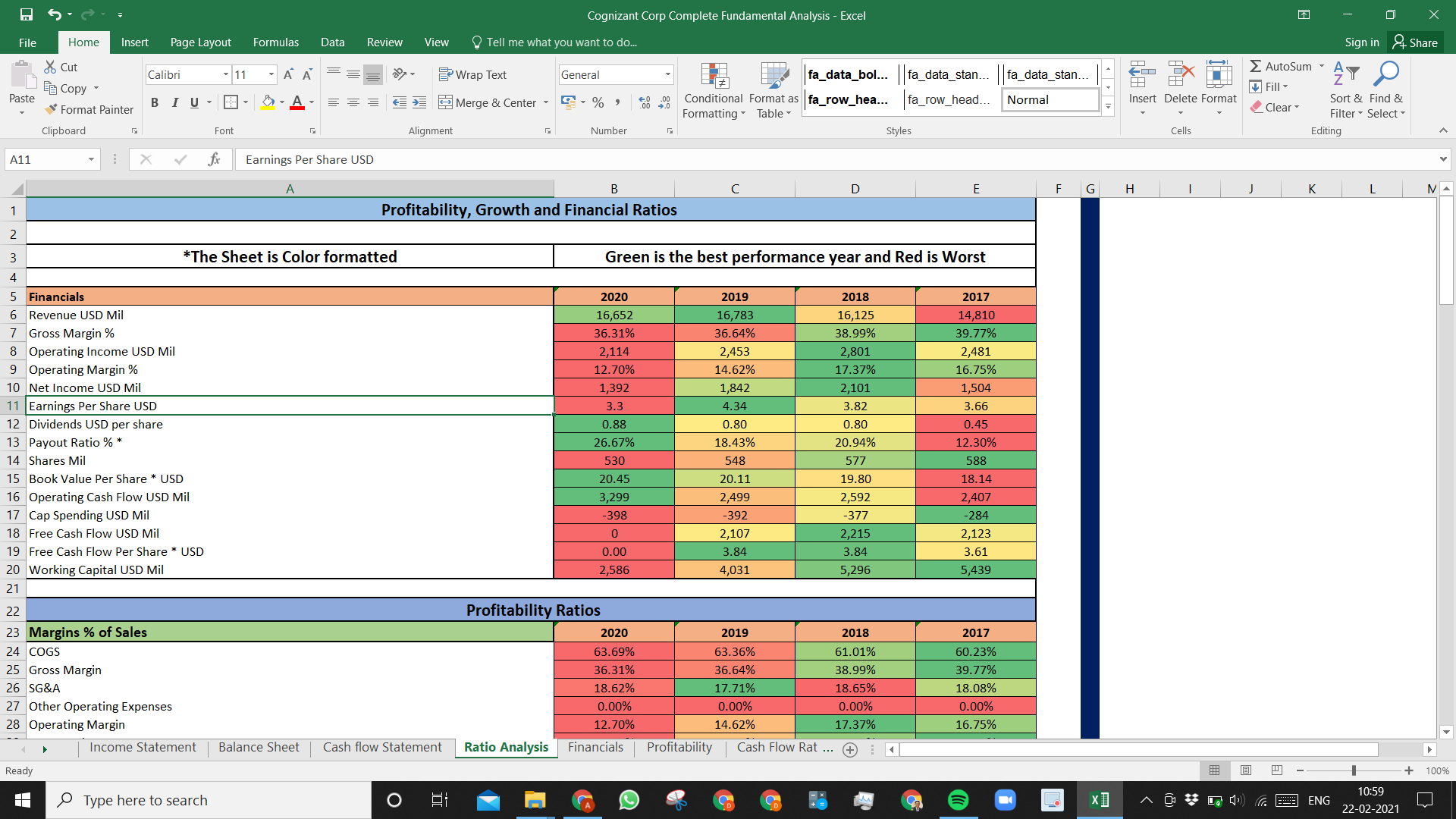
Task: Add a new sheet with the plus button
Action: click(x=850, y=749)
